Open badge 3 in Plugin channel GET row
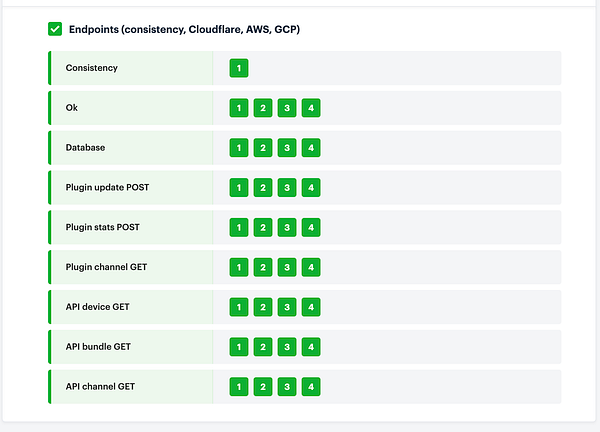The image size is (600, 432). click(287, 267)
